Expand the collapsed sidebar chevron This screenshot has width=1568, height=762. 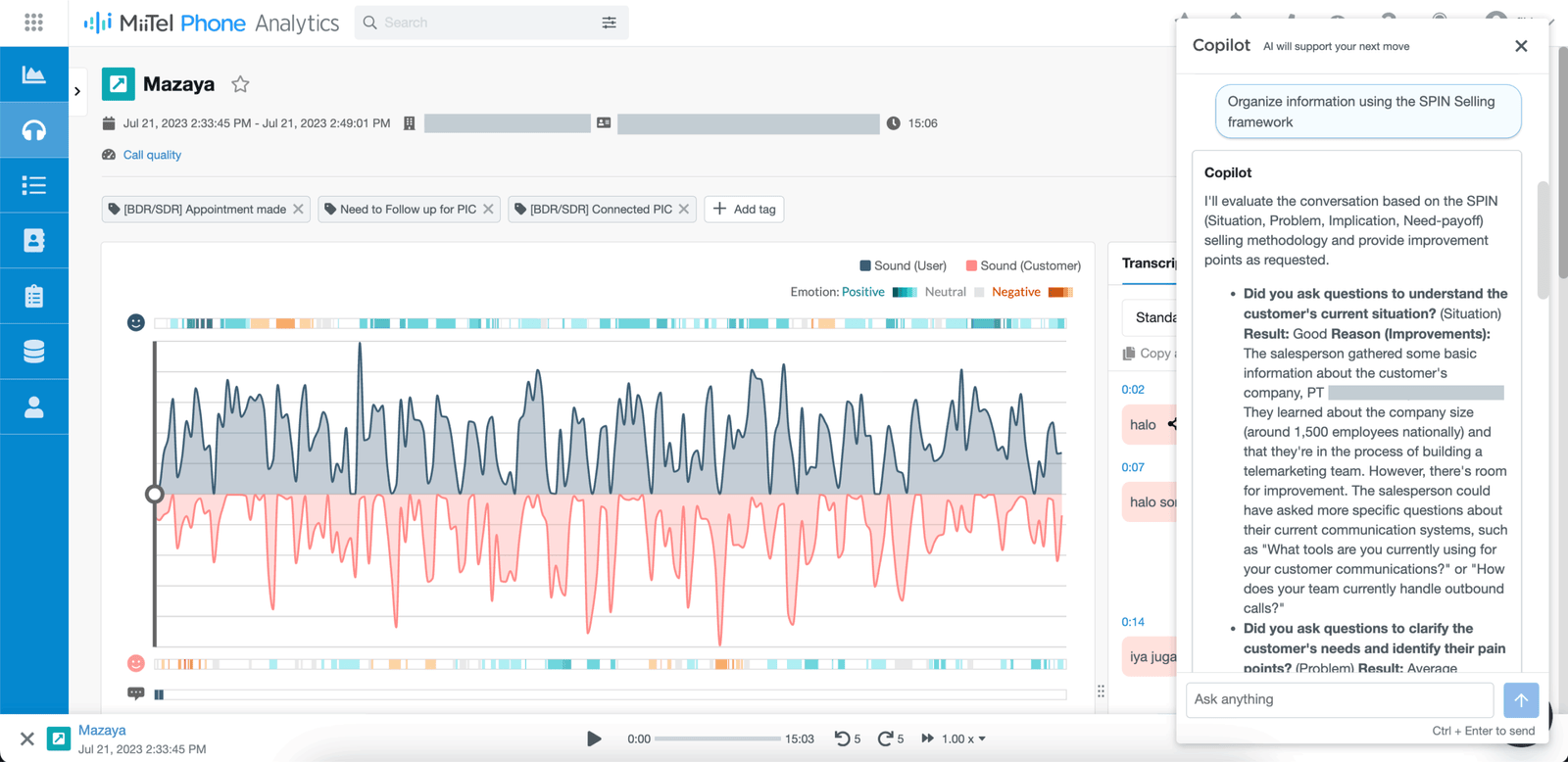(77, 91)
